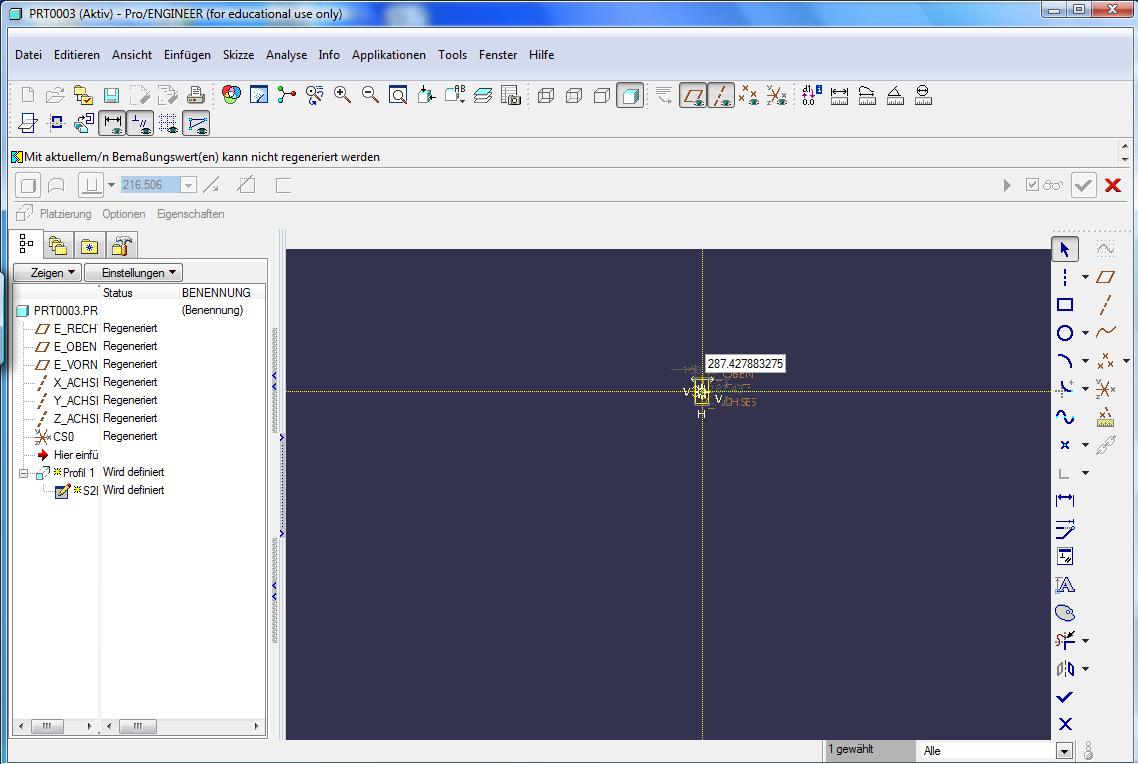The width and height of the screenshot is (1138, 764).
Task: Select wireframe display style
Action: coord(546,95)
